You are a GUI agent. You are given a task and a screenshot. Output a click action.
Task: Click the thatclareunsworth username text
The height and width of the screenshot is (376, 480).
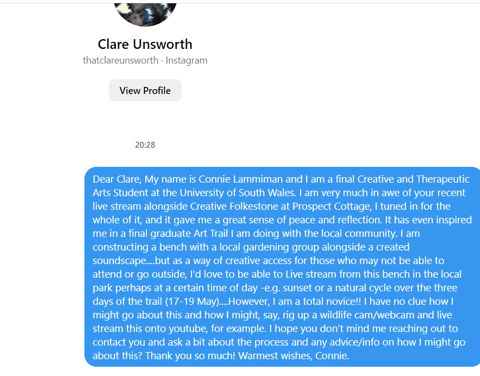click(x=121, y=60)
